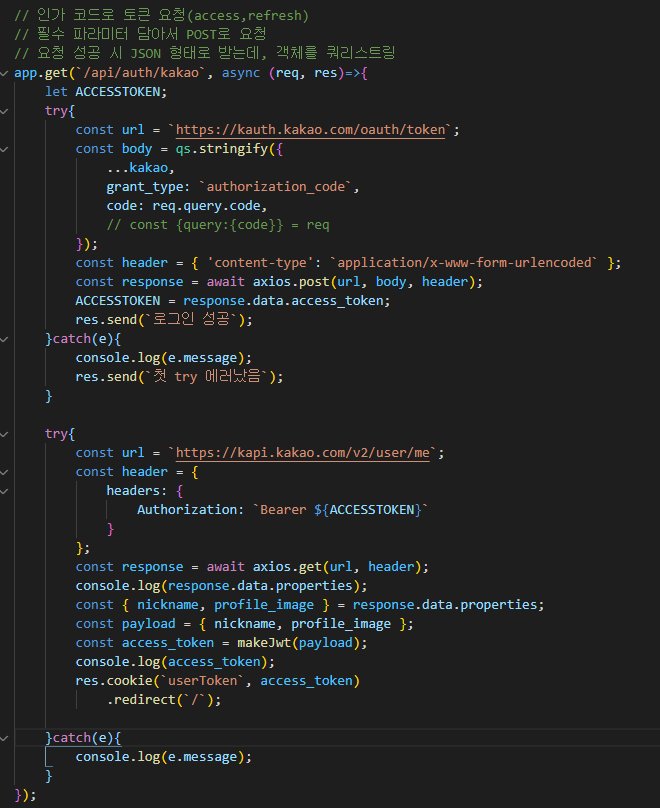Click the 'grant_type' property key

coord(144,187)
